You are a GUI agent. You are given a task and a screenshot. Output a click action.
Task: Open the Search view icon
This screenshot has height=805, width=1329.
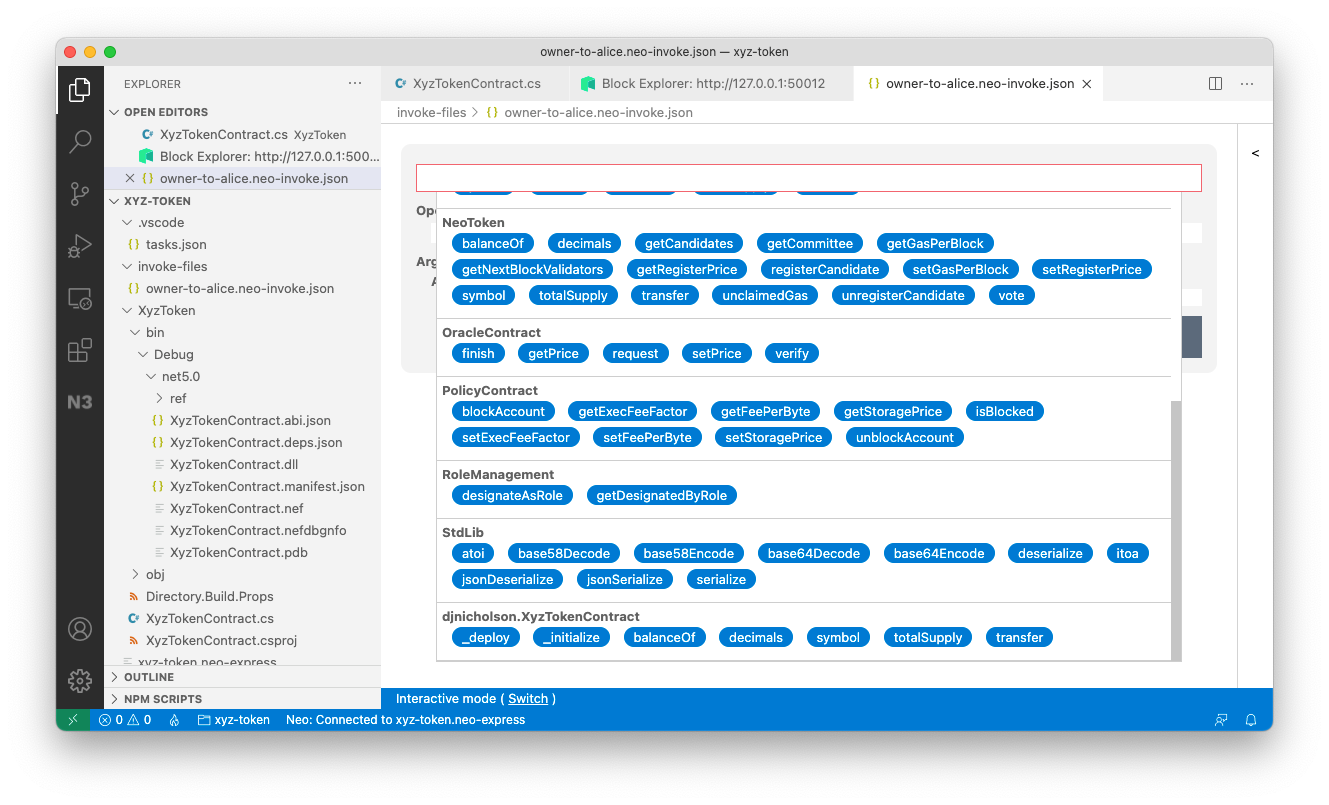(x=80, y=142)
